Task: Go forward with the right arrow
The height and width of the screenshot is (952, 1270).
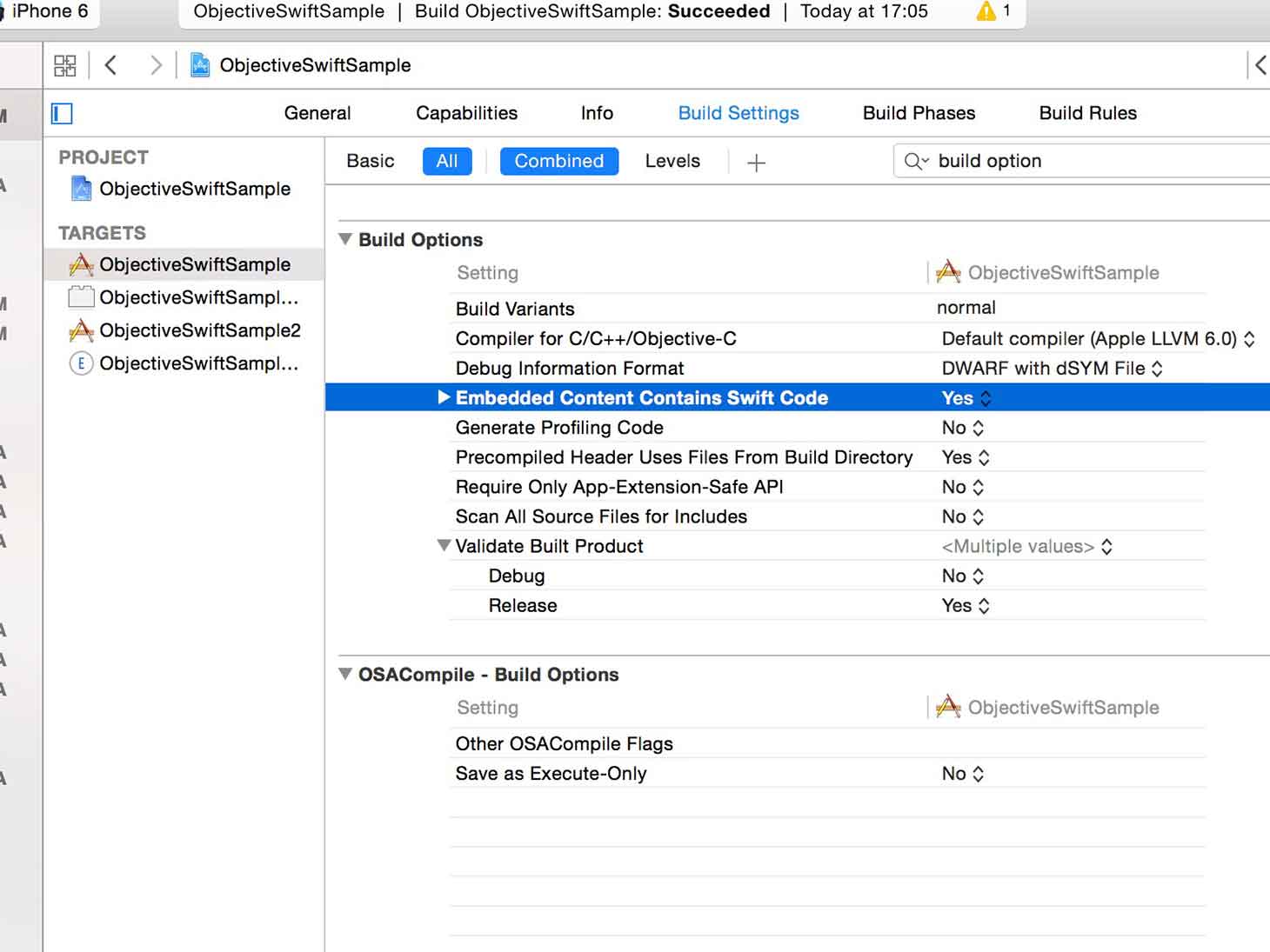Action: (x=156, y=65)
